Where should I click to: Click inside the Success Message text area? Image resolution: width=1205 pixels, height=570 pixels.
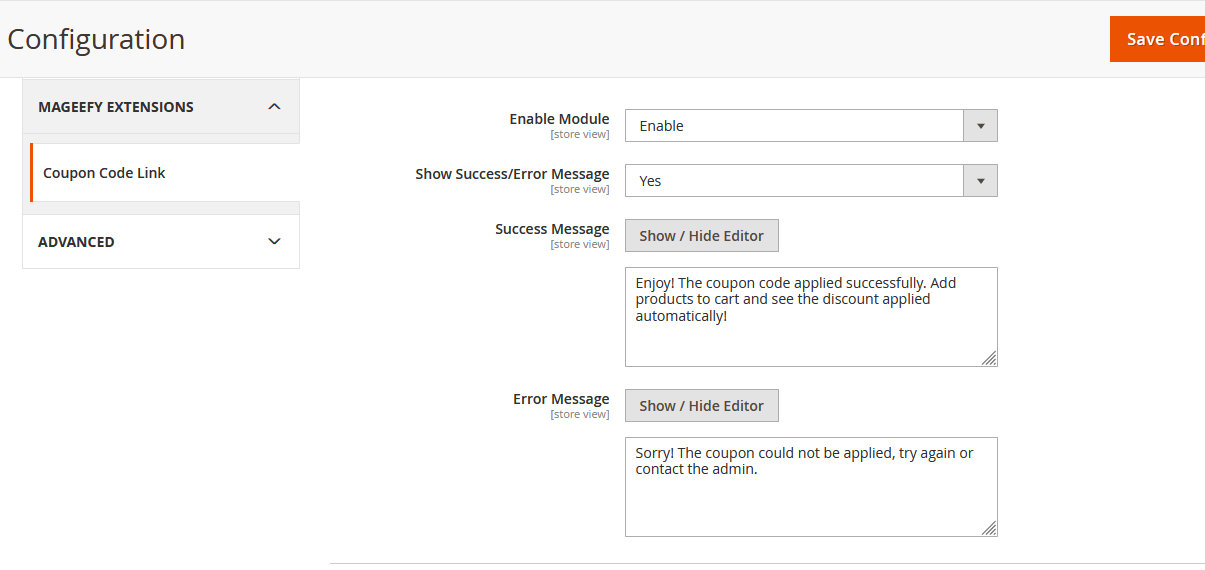810,330
